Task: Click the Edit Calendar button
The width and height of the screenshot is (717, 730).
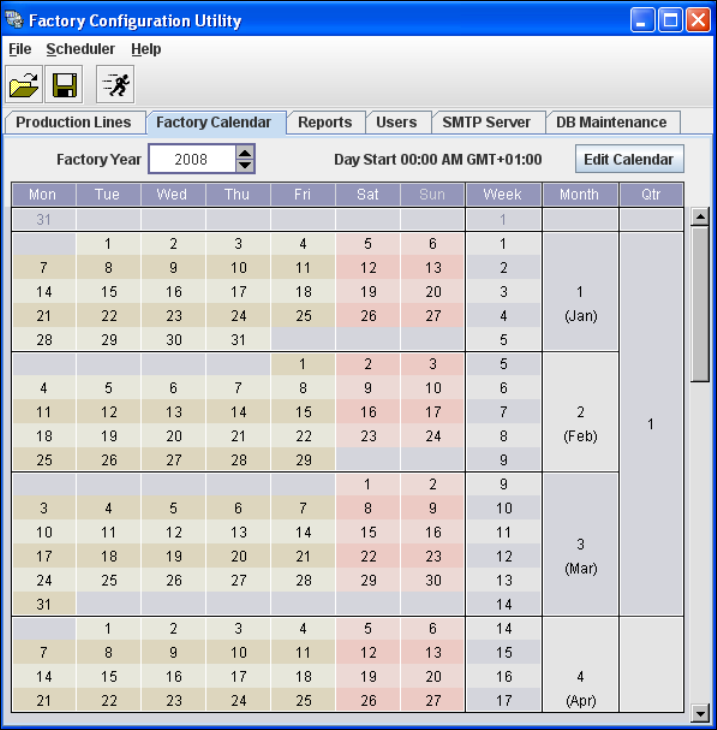Action: click(629, 159)
